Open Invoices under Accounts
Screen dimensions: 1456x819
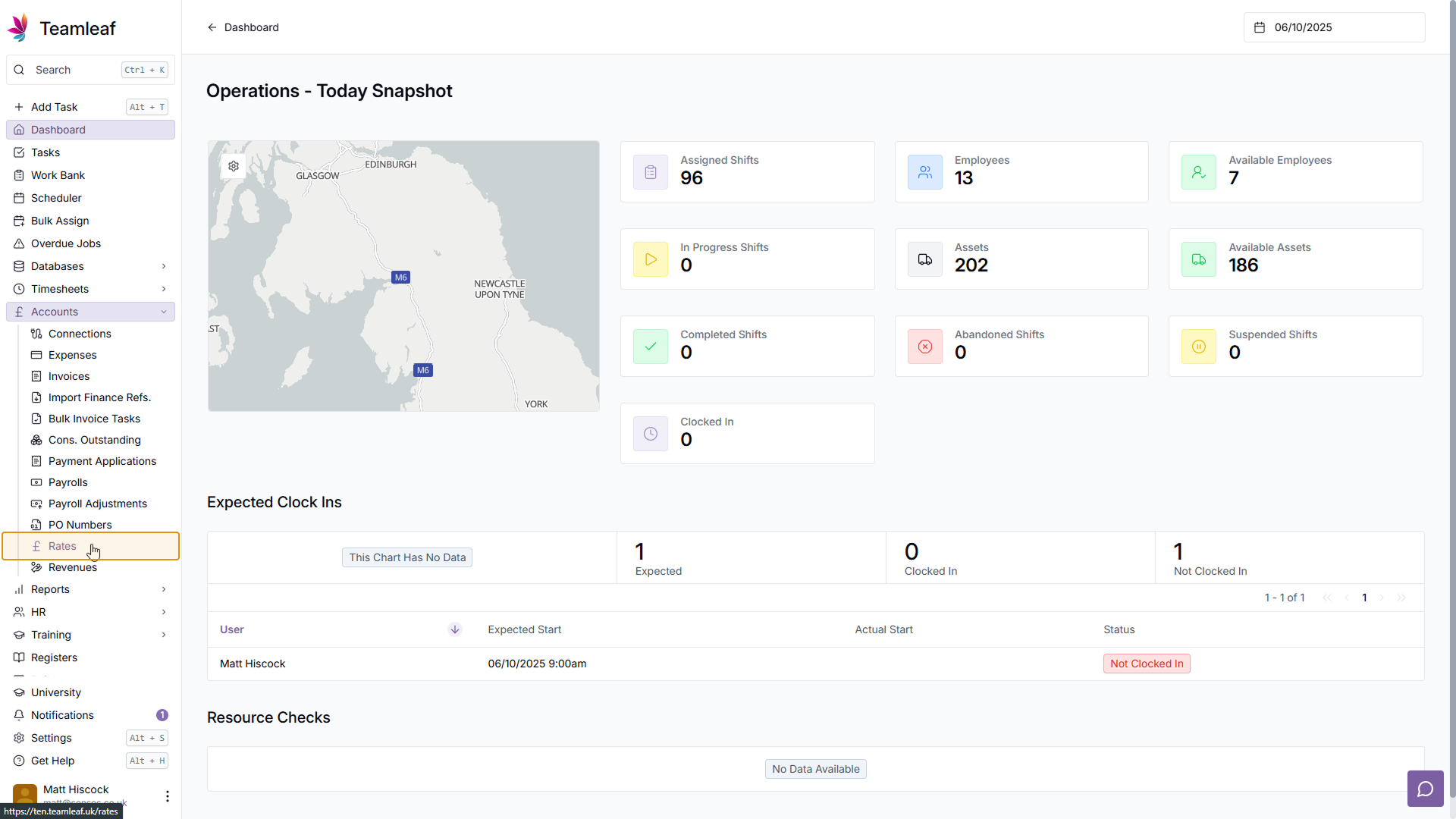coord(69,376)
